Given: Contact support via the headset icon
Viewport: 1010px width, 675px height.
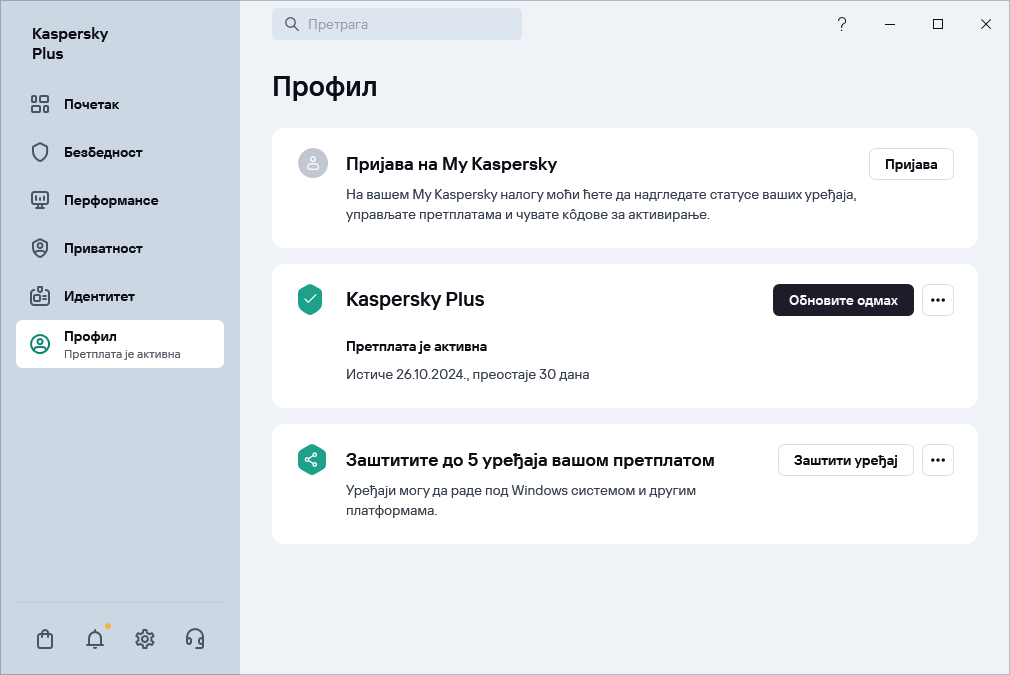Looking at the screenshot, I should [x=194, y=639].
